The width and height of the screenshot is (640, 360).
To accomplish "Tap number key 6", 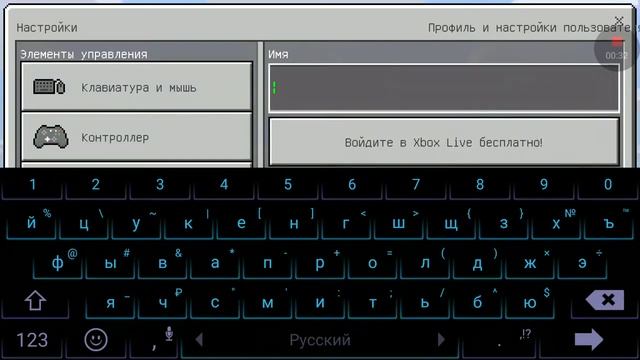I will 352,184.
